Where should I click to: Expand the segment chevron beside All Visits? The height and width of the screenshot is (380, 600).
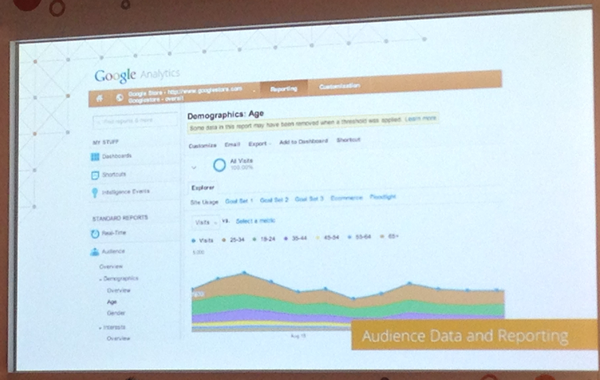coord(194,167)
